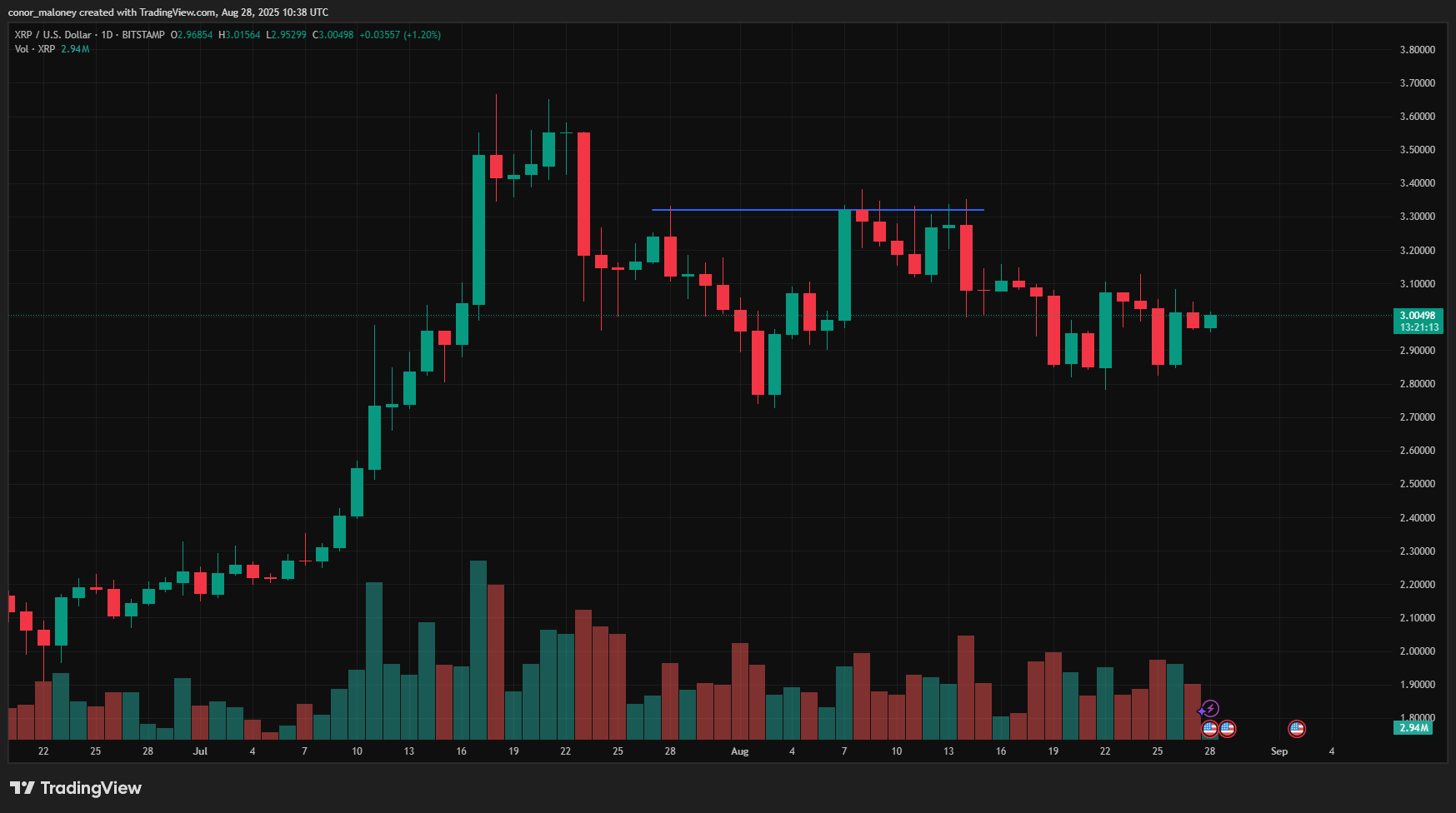Viewport: 1456px width, 813px height.
Task: Click the 2.30000 price axis label
Action: [x=1418, y=551]
